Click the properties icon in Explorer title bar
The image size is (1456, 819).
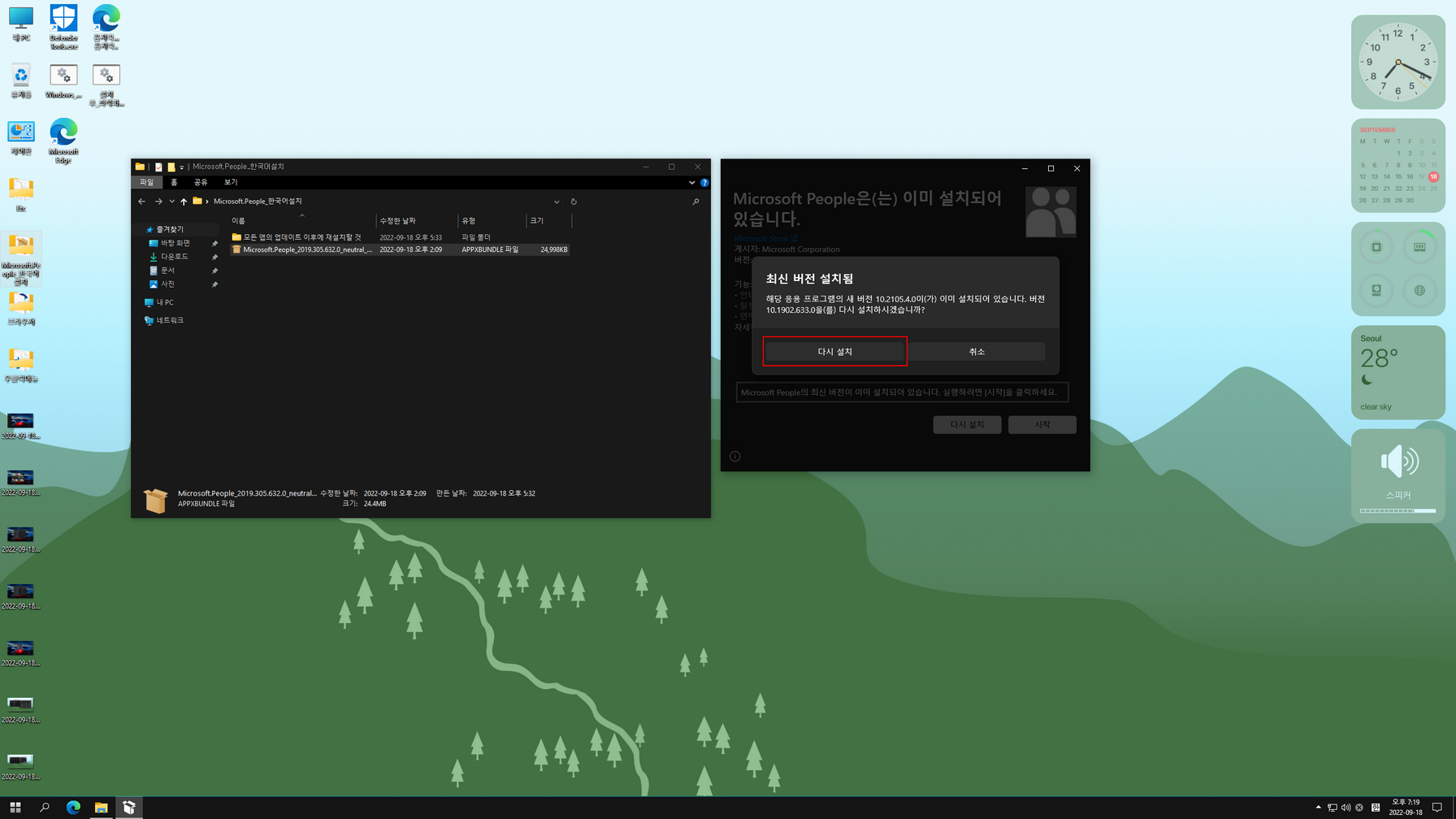tap(158, 167)
